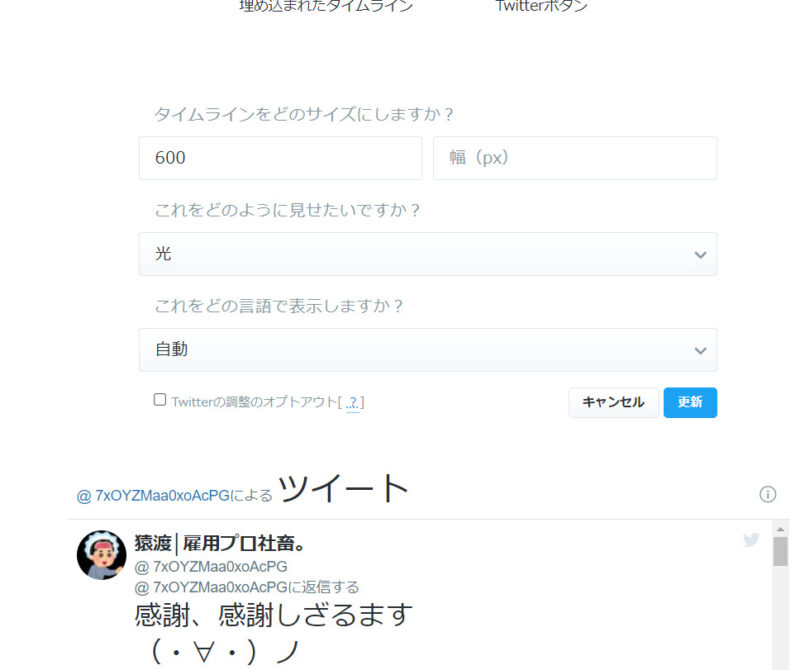Screen dimensions: 800x670
Task: Toggle the Twitterの調整のオプトアウト checkbox
Action: [160, 400]
